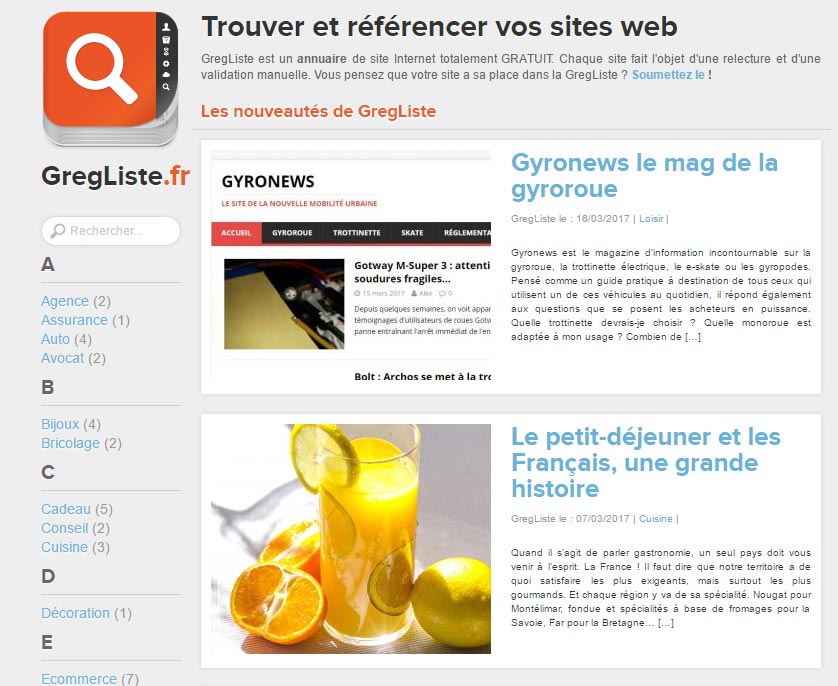Open the Bricolage category
838x686 pixels.
coord(70,443)
